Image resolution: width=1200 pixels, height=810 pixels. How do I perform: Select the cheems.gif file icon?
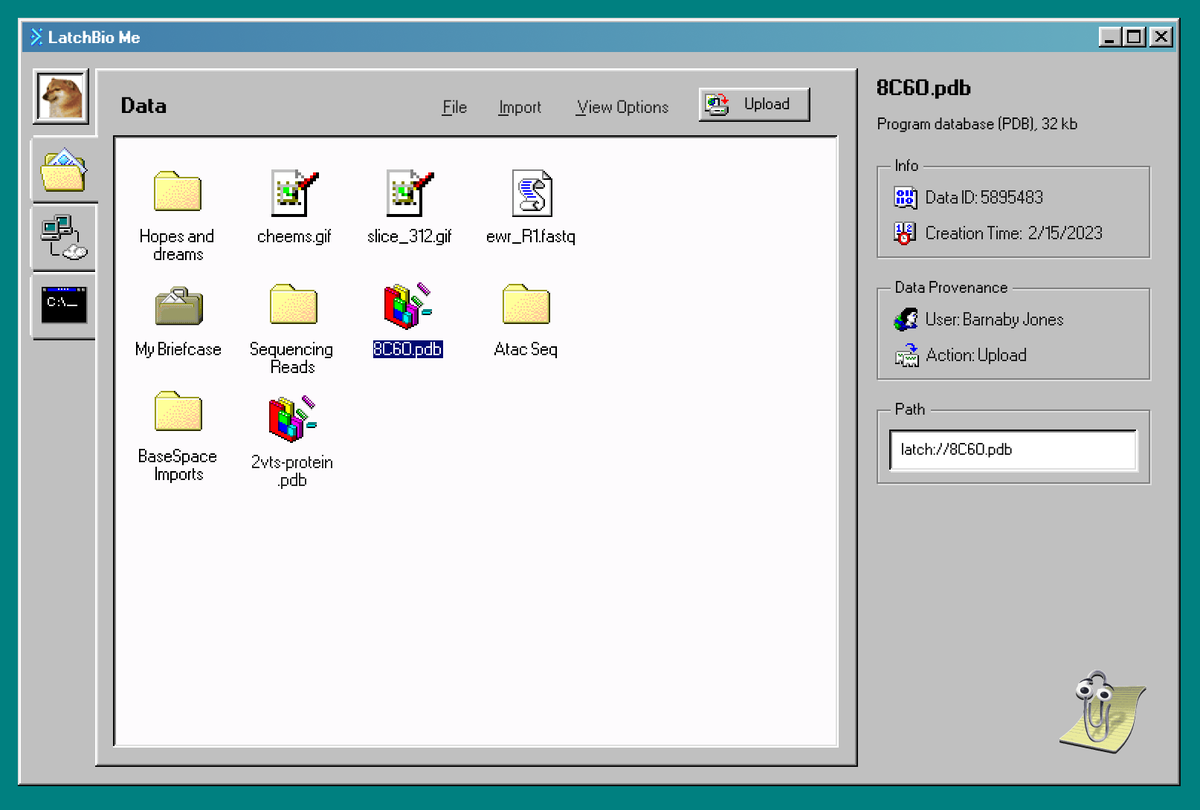coord(294,192)
